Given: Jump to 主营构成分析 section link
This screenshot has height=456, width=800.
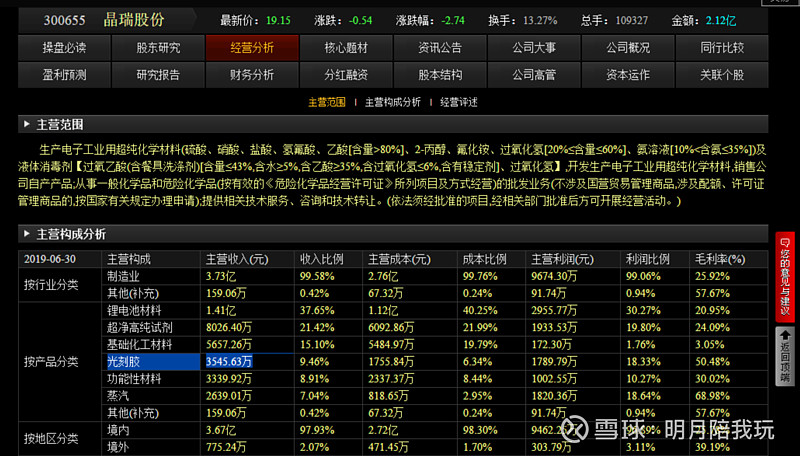Looking at the screenshot, I should (x=393, y=103).
